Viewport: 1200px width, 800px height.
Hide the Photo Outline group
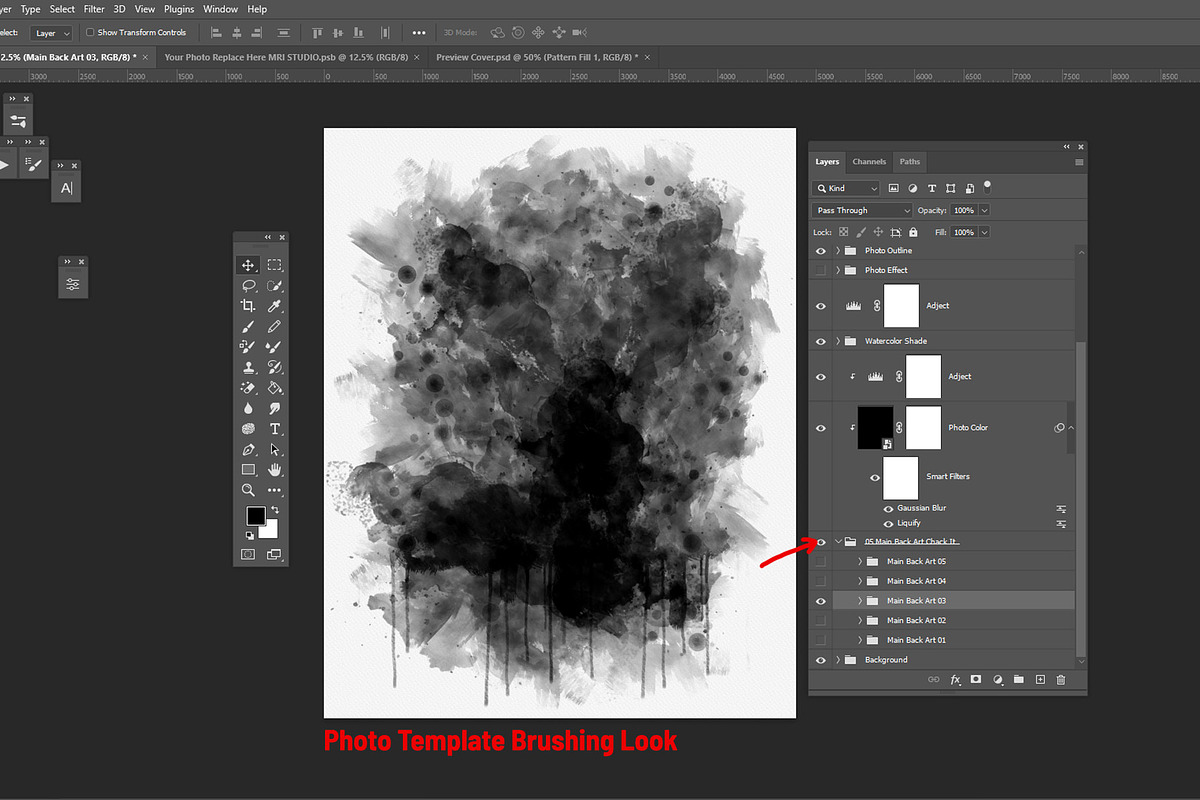pyautogui.click(x=821, y=251)
